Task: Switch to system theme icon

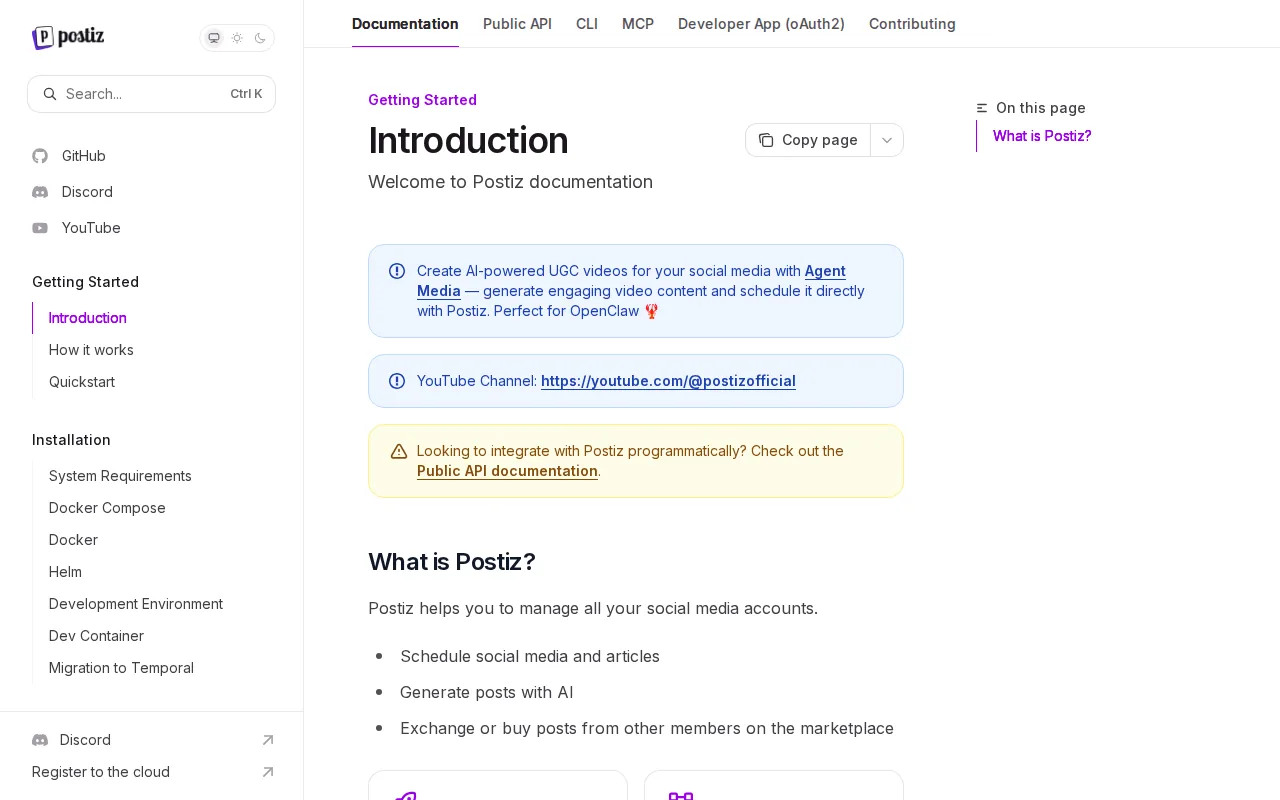Action: [x=214, y=38]
